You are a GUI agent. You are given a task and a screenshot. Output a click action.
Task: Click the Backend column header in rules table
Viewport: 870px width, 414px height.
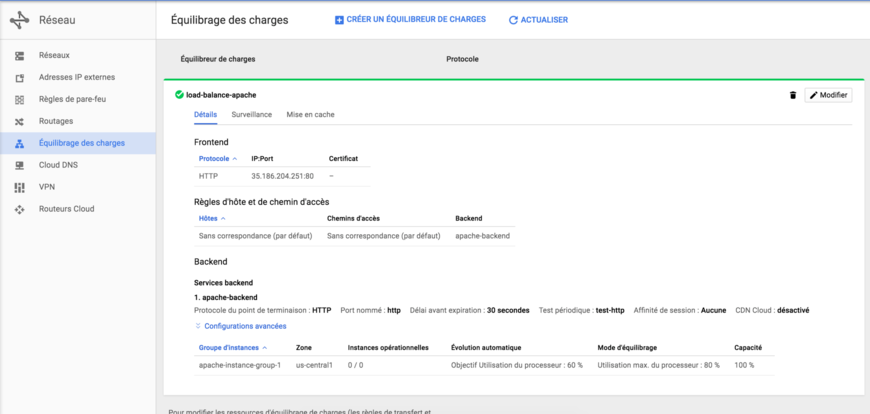tap(469, 219)
